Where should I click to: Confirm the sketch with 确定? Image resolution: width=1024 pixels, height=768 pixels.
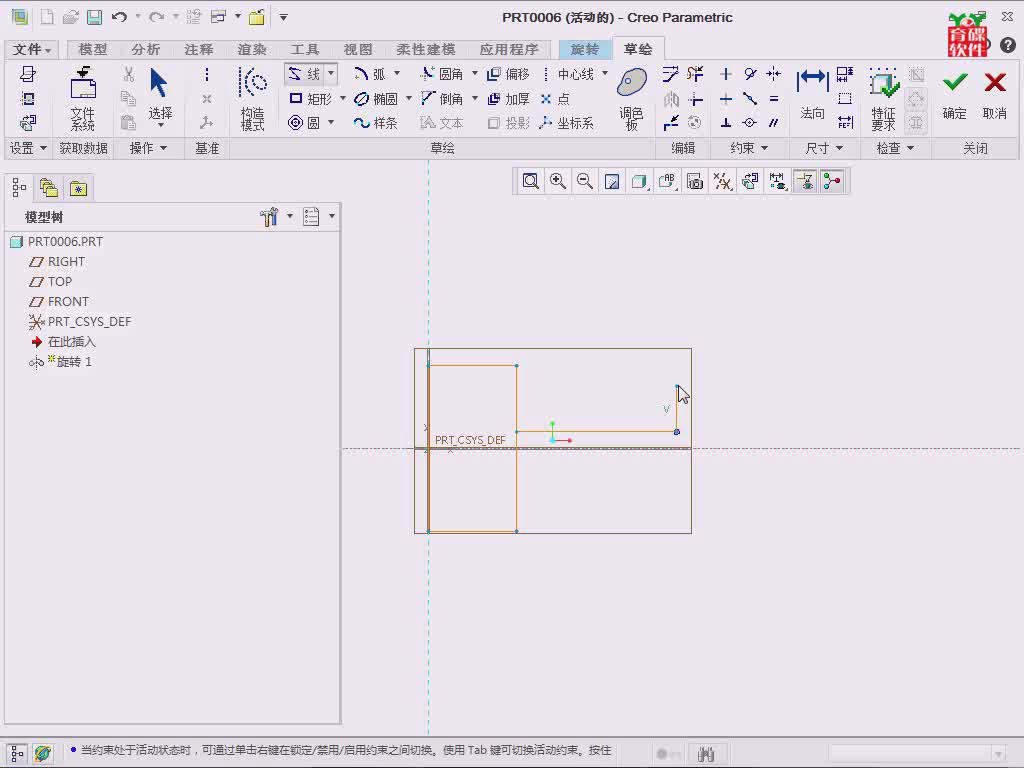pos(955,95)
